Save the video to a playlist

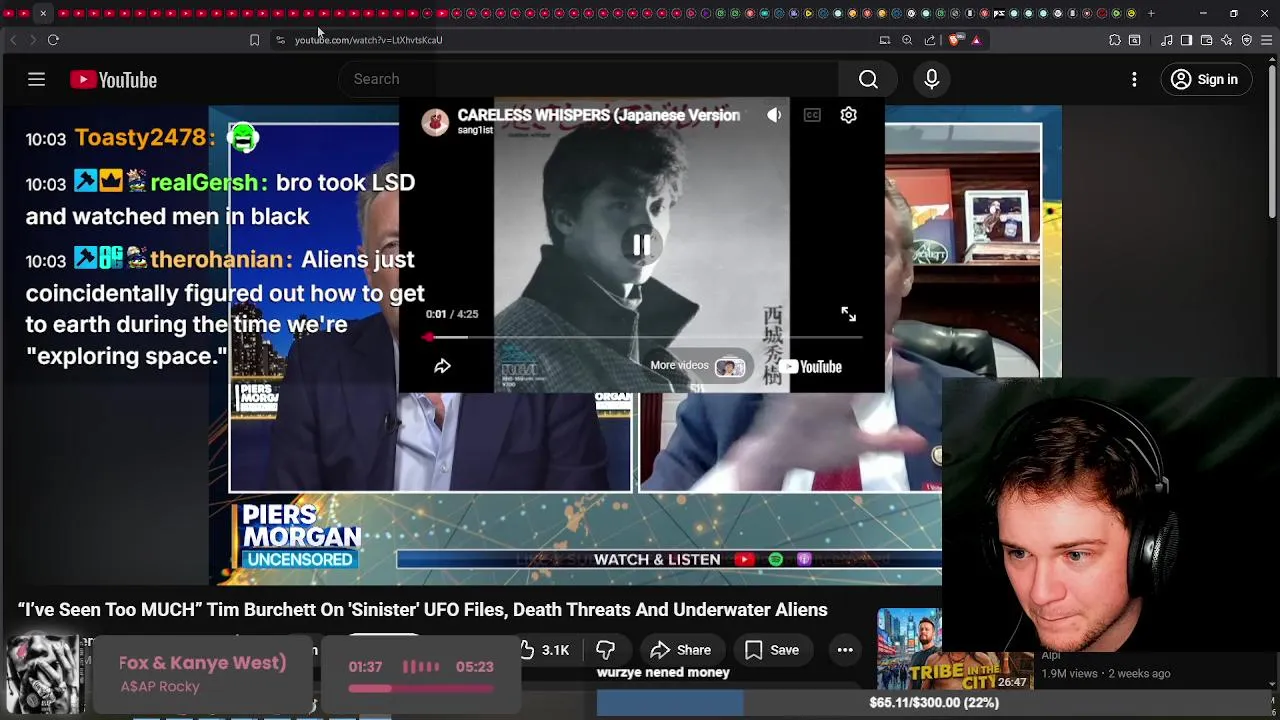[x=771, y=650]
